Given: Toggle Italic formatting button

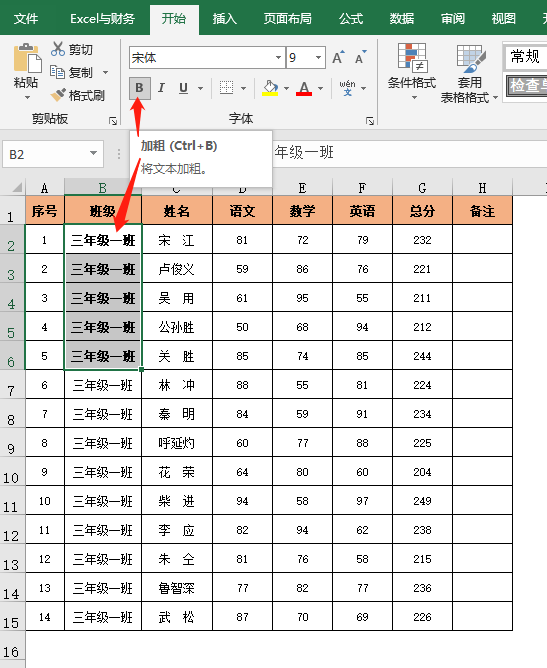Looking at the screenshot, I should (x=161, y=88).
